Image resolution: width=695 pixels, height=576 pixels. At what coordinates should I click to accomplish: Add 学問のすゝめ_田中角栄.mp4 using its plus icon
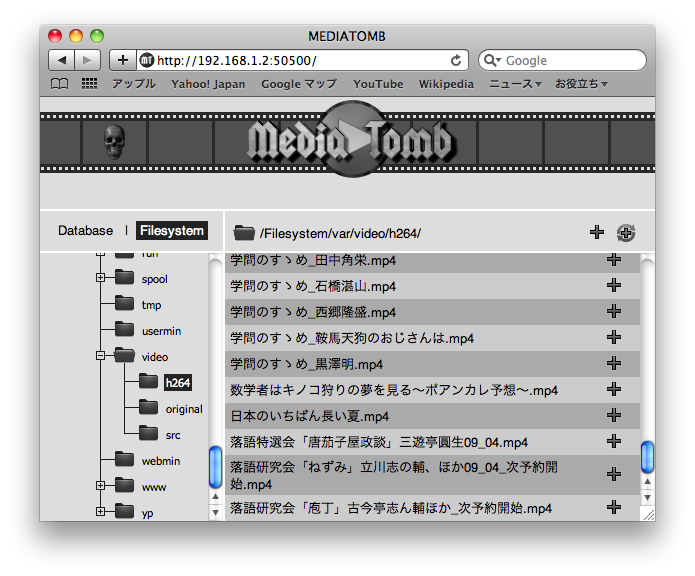614,260
